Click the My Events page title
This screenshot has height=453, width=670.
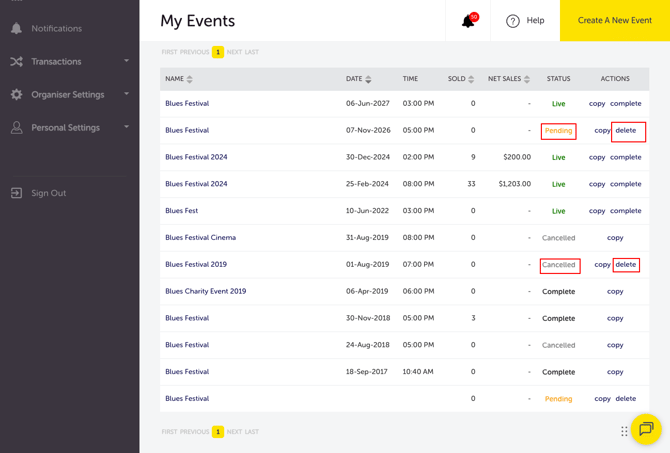pos(197,21)
